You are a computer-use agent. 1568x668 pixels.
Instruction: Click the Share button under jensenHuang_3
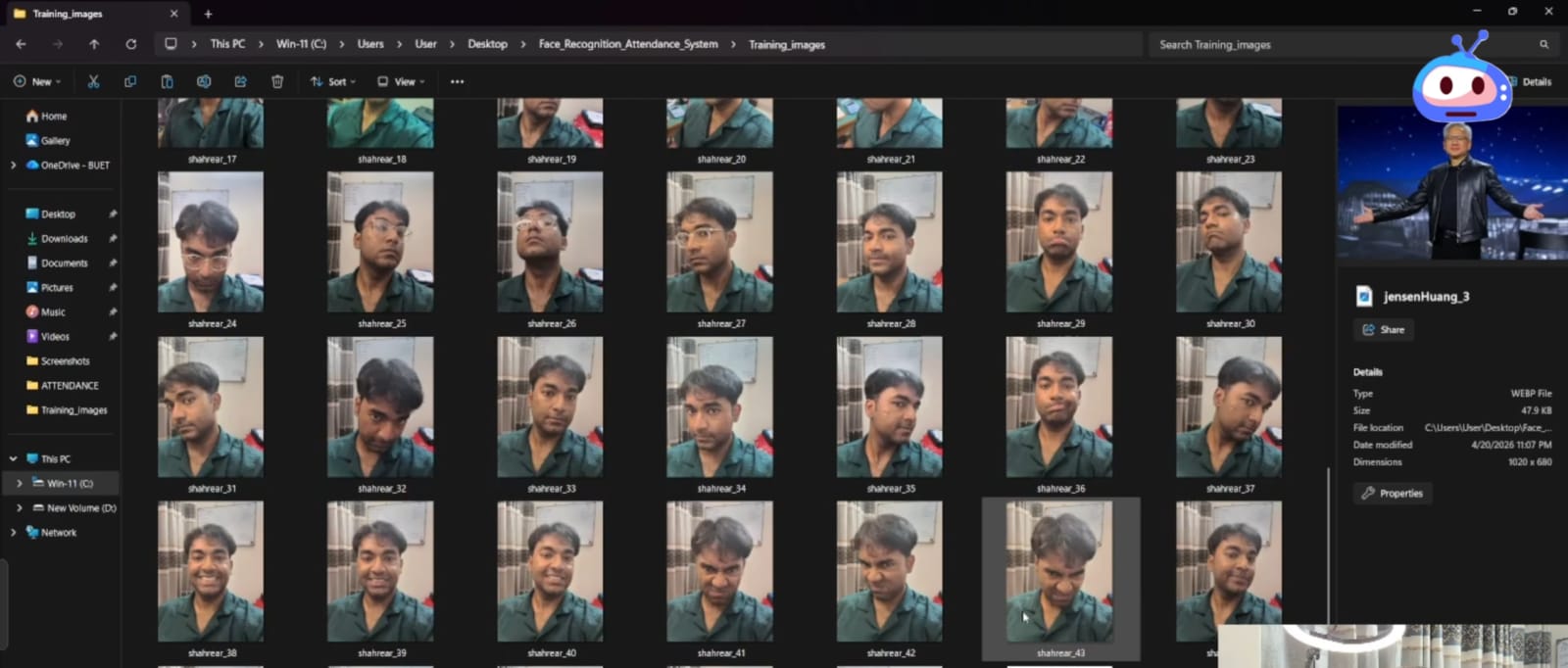[x=1384, y=329]
